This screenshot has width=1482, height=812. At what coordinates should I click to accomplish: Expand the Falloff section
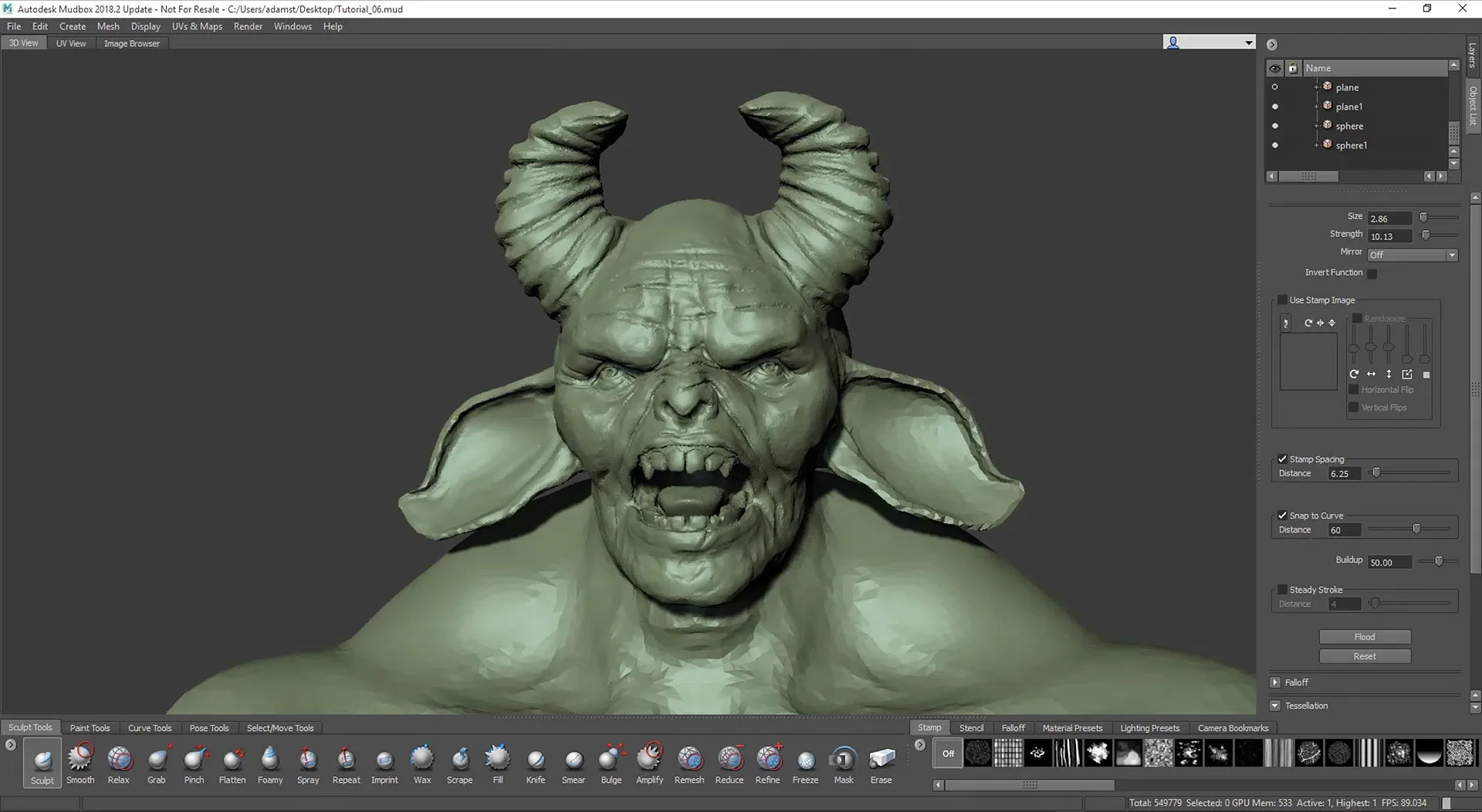(1275, 682)
